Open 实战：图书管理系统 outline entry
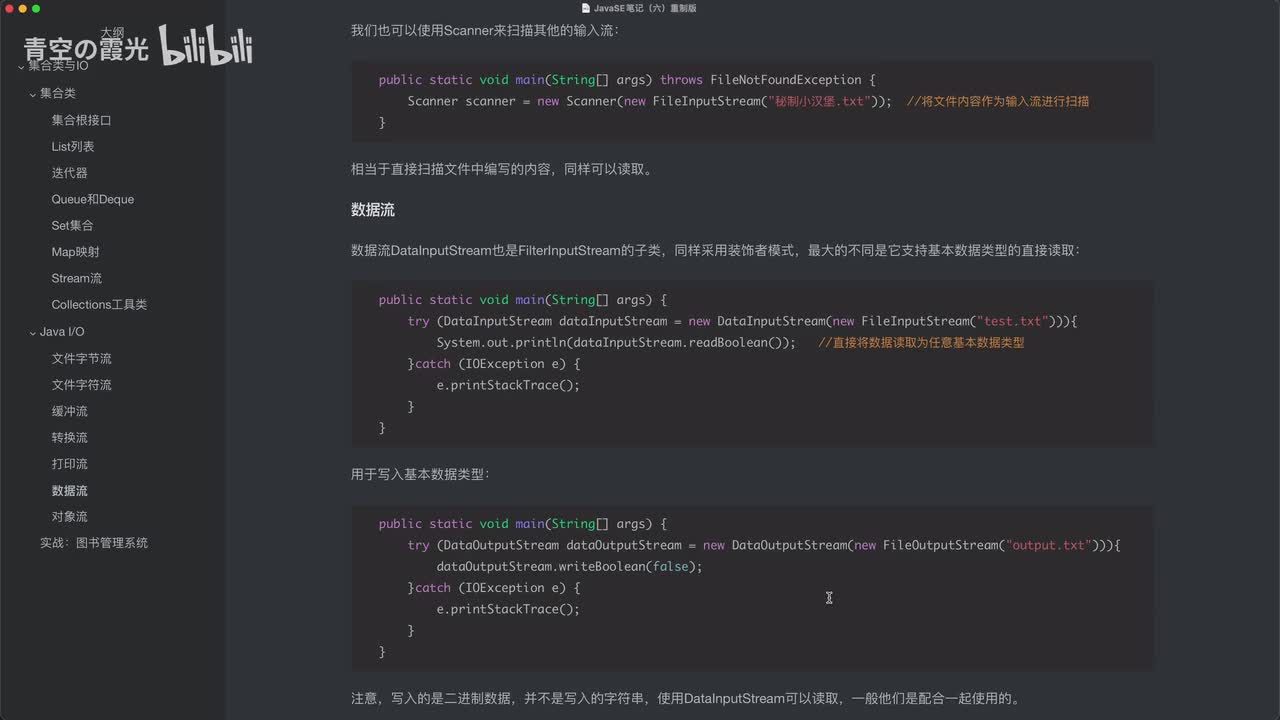The image size is (1280, 720). (94, 543)
